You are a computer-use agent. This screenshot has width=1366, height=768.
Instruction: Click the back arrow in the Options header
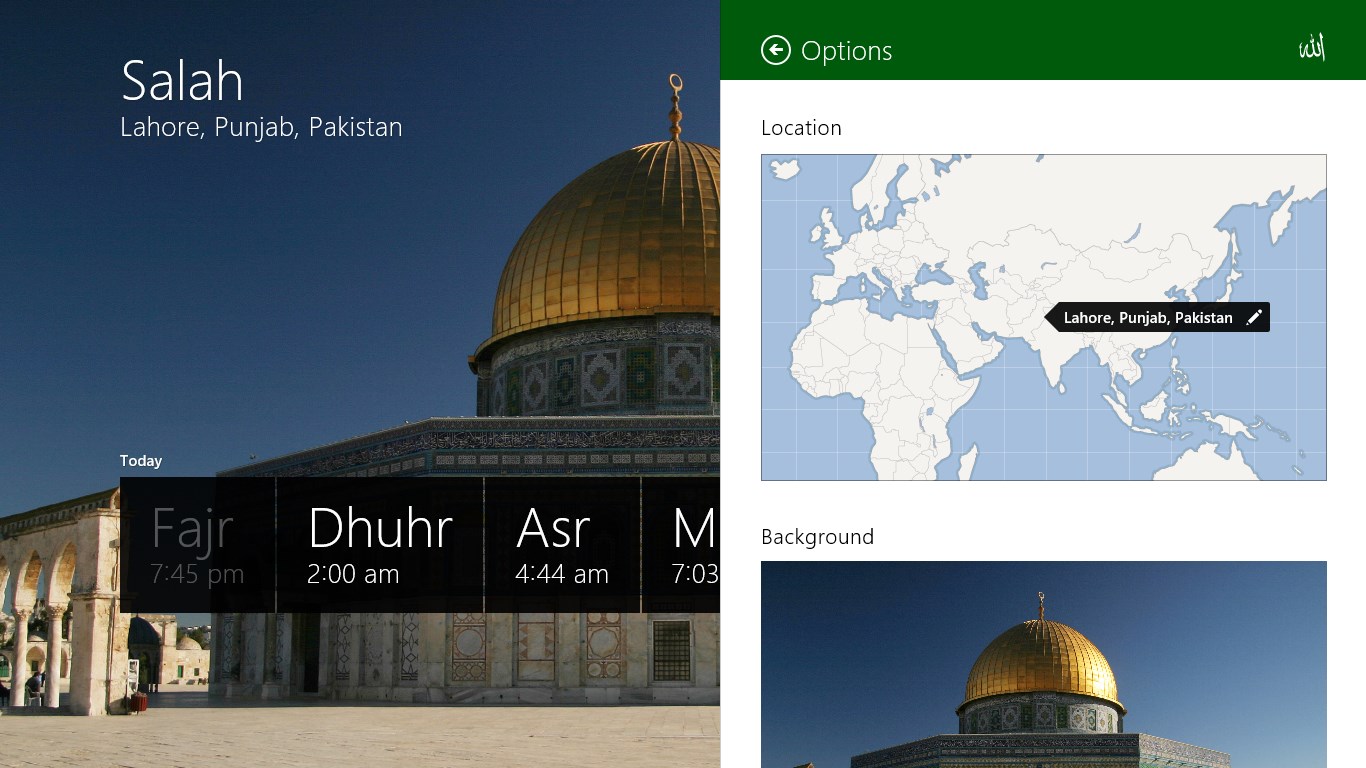776,50
